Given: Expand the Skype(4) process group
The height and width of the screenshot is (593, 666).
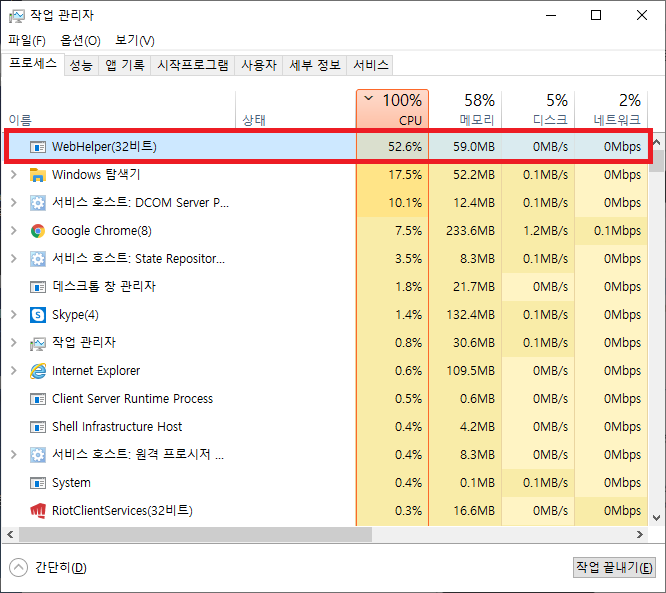Looking at the screenshot, I should tap(14, 315).
